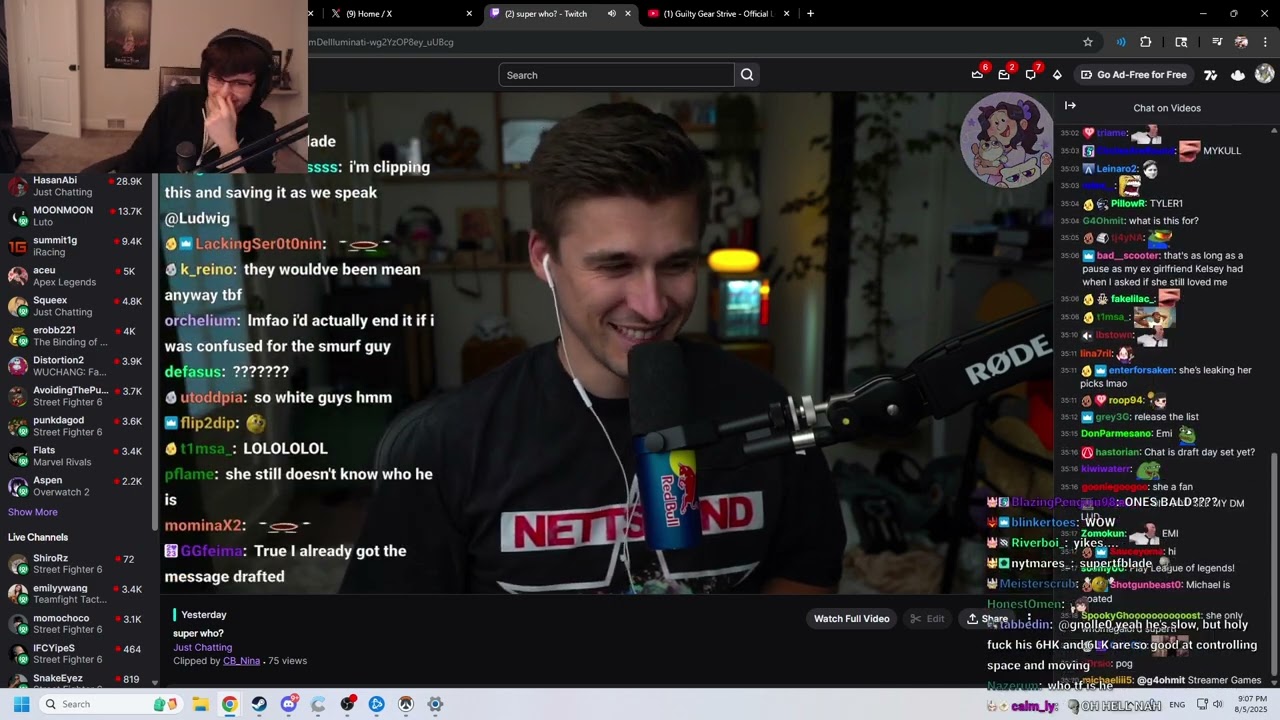Open Steam from the taskbar

click(x=259, y=704)
